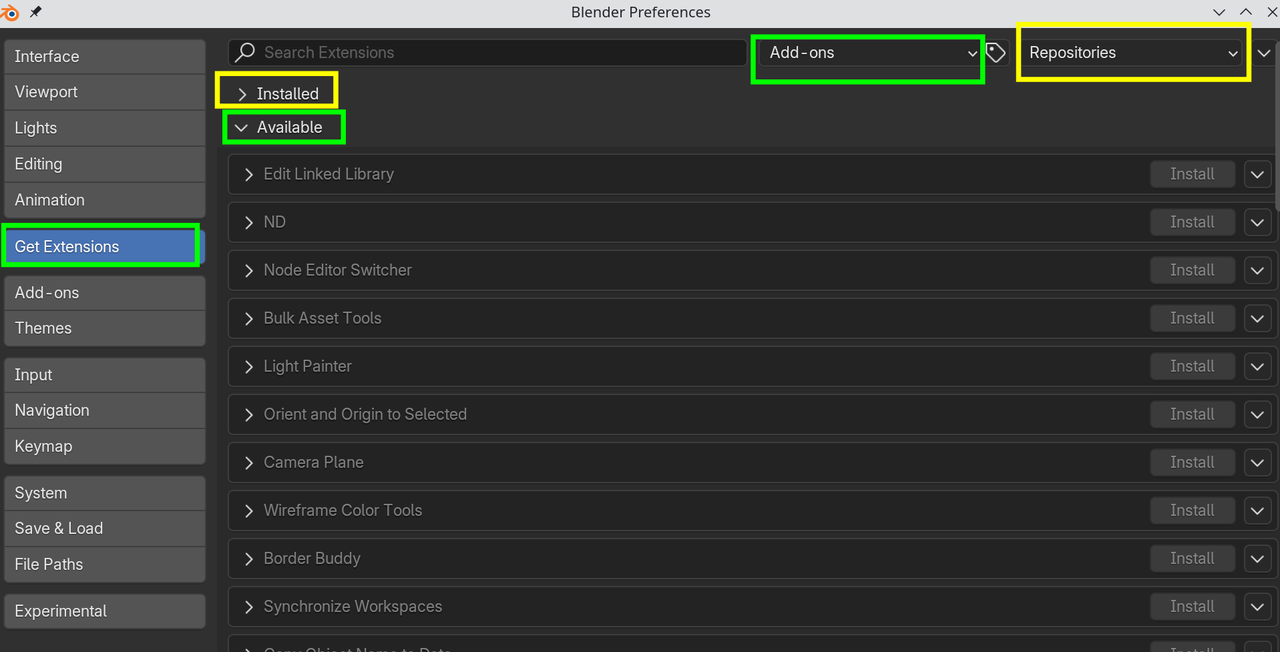Viewport: 1280px width, 652px height.
Task: Install Node Editor Switcher
Action: 1192,270
